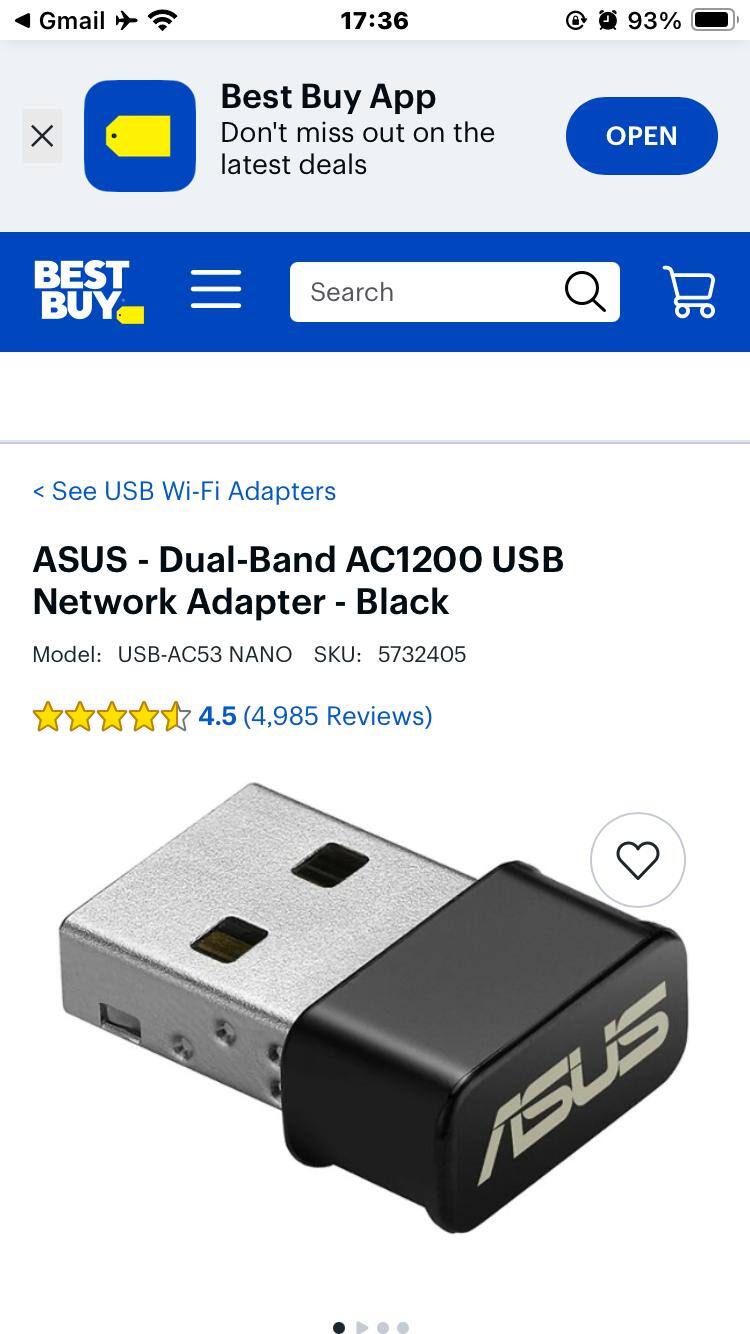The width and height of the screenshot is (750, 1334).
Task: Jump to the fourth carousel dot
Action: click(403, 1327)
